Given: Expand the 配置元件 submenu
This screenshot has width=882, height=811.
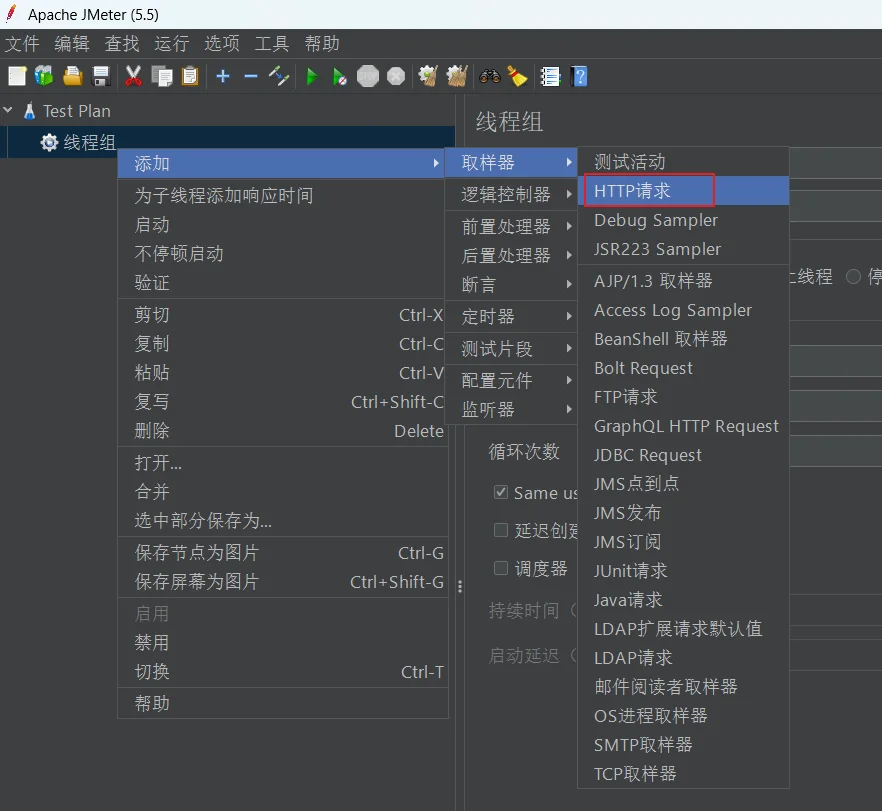Looking at the screenshot, I should 511,381.
